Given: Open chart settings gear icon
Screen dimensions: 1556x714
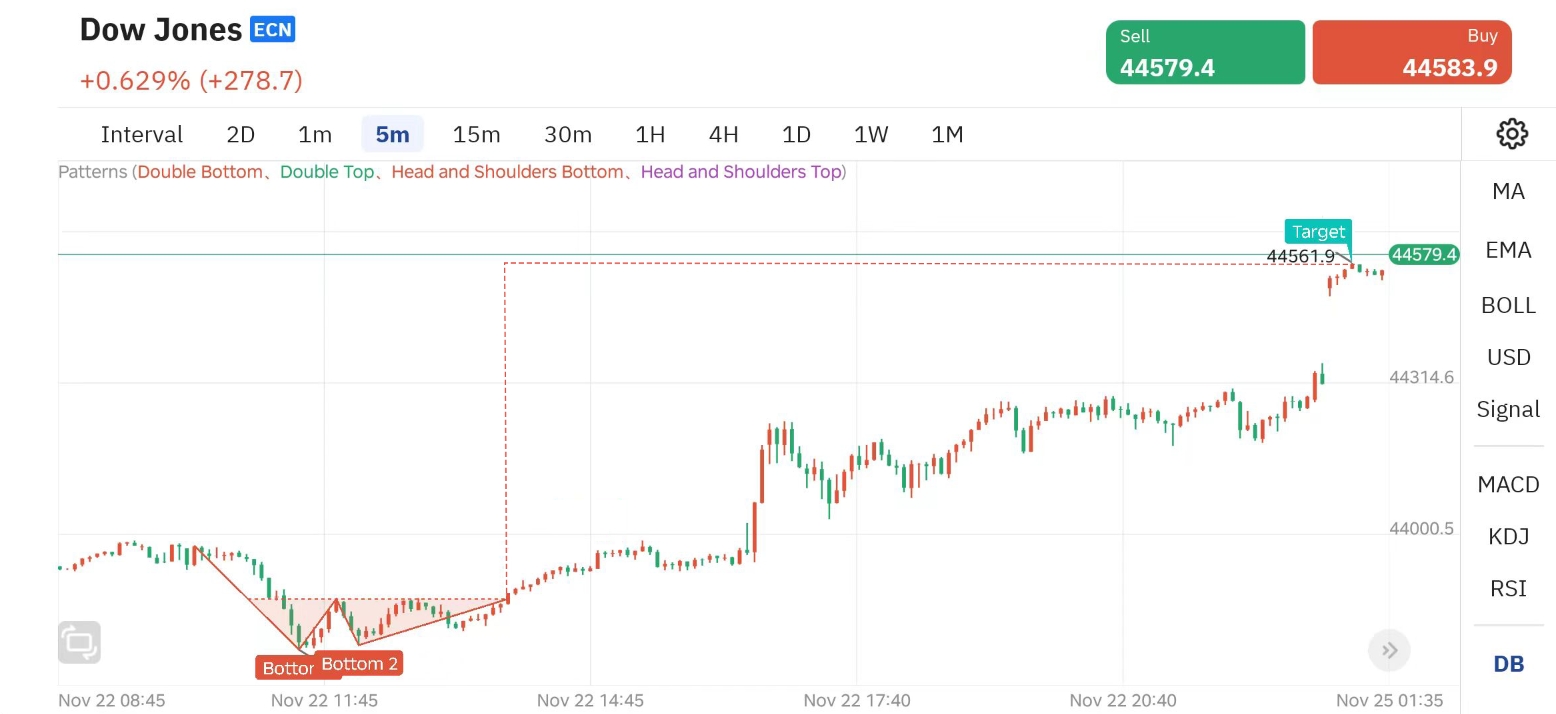Looking at the screenshot, I should (1511, 133).
